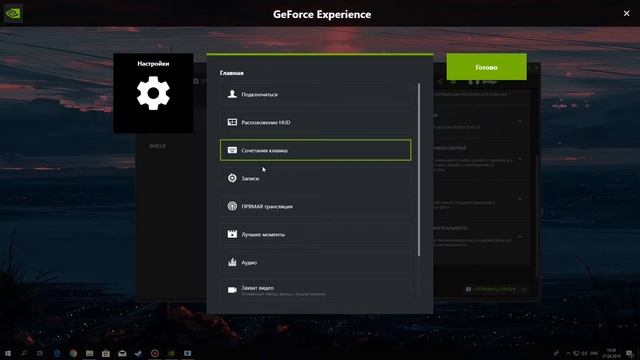Open the Захват видео settings row
The height and width of the screenshot is (360, 640).
[x=316, y=290]
